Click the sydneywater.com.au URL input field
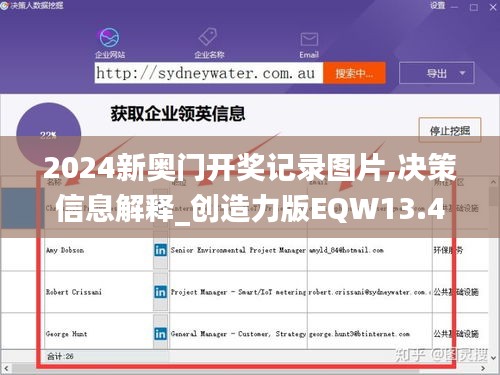The height and width of the screenshot is (375, 500). point(209,73)
